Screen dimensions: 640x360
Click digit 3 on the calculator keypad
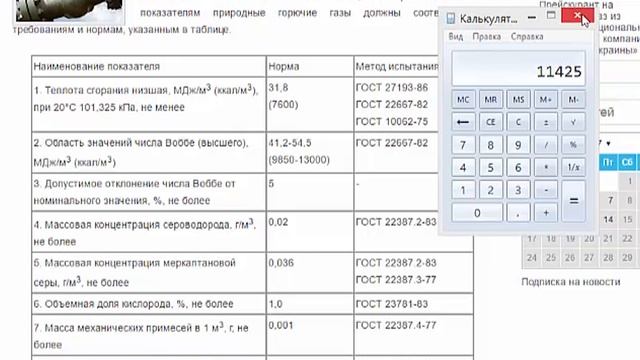(518, 190)
